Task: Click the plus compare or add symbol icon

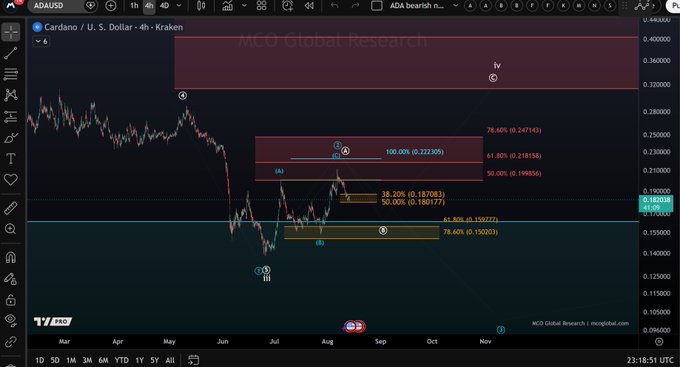Action: 111,6
